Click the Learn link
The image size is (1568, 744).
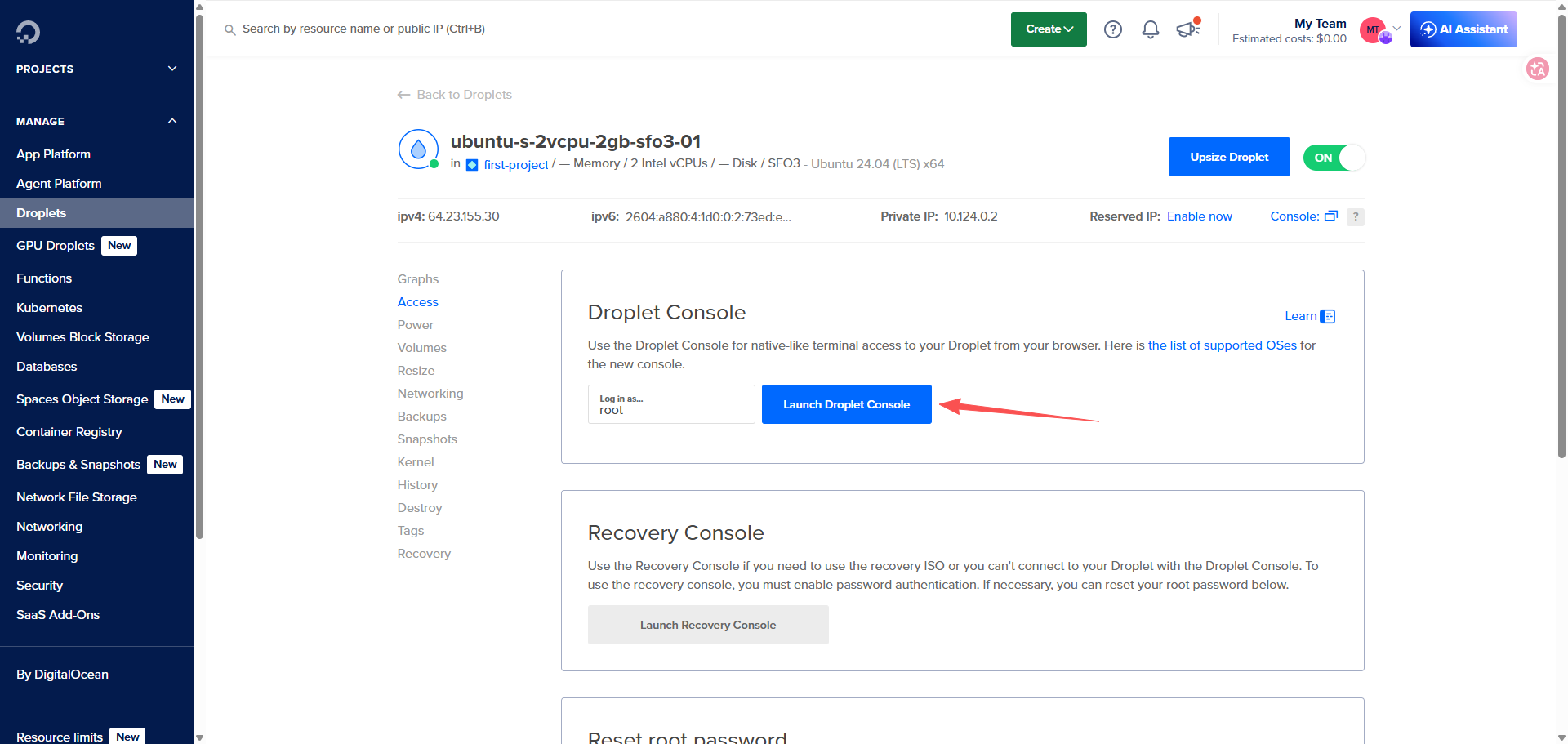pyautogui.click(x=1301, y=316)
